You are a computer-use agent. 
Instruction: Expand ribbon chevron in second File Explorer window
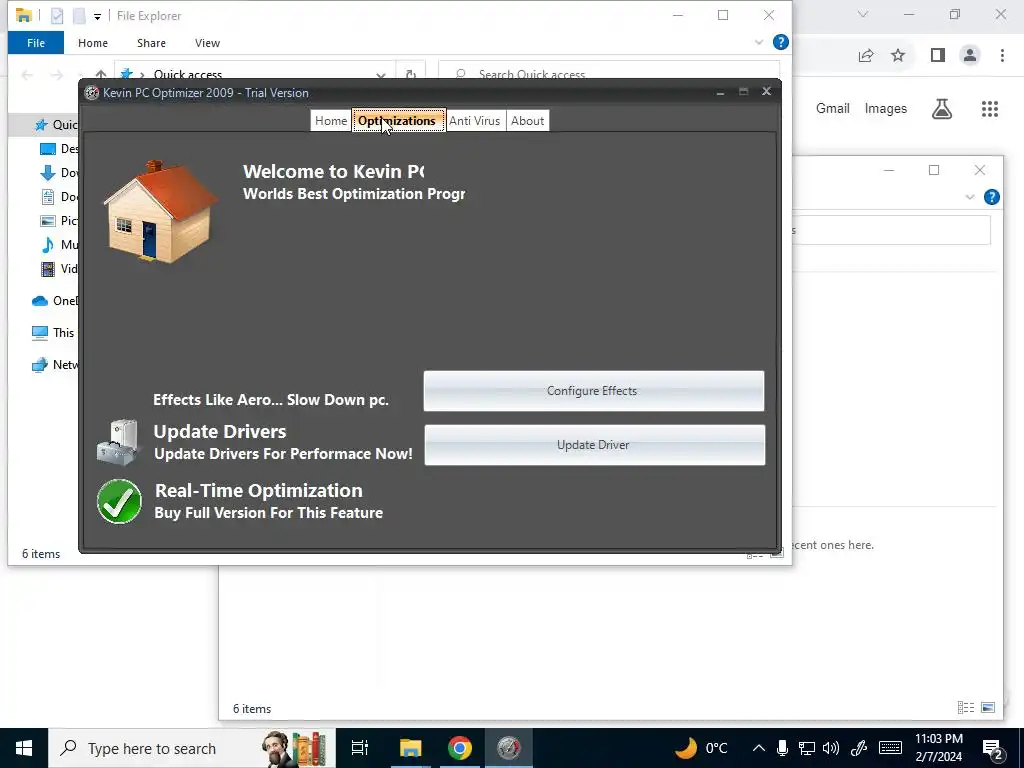970,197
